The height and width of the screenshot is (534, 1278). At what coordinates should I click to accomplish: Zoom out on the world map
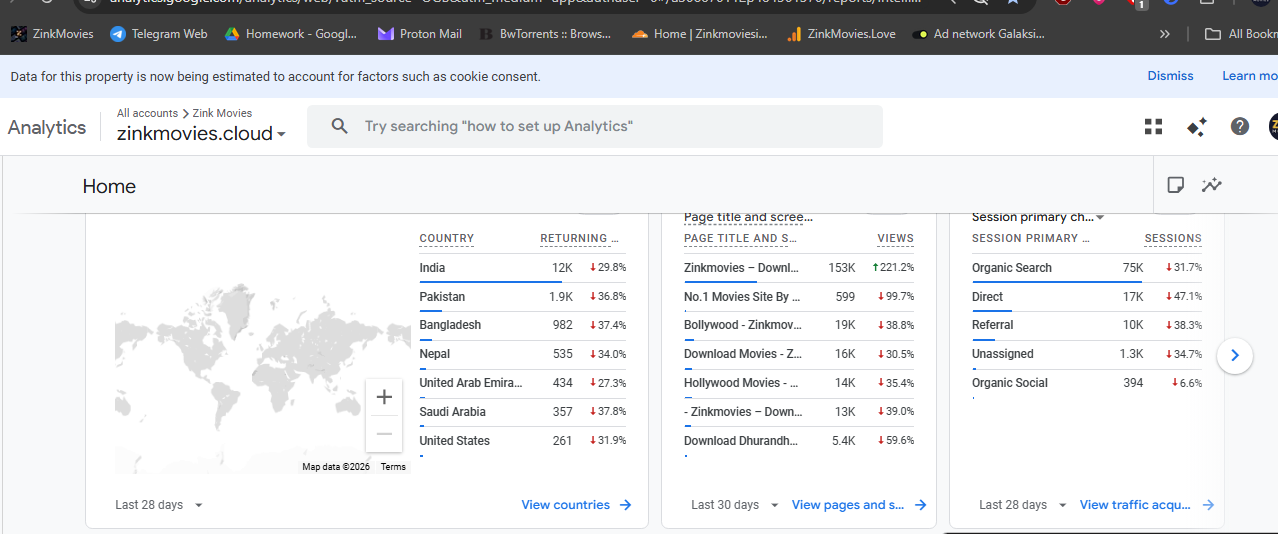(384, 434)
